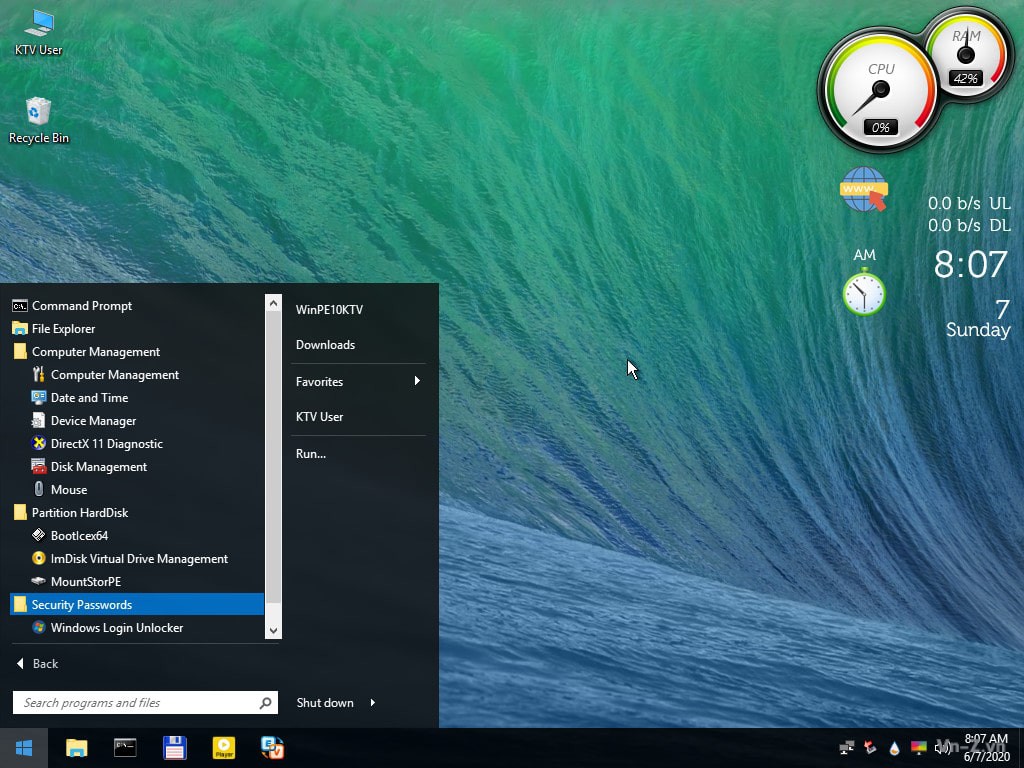Start ImDisk Virtual Drive Management
Viewport: 1024px width, 768px height.
click(139, 559)
